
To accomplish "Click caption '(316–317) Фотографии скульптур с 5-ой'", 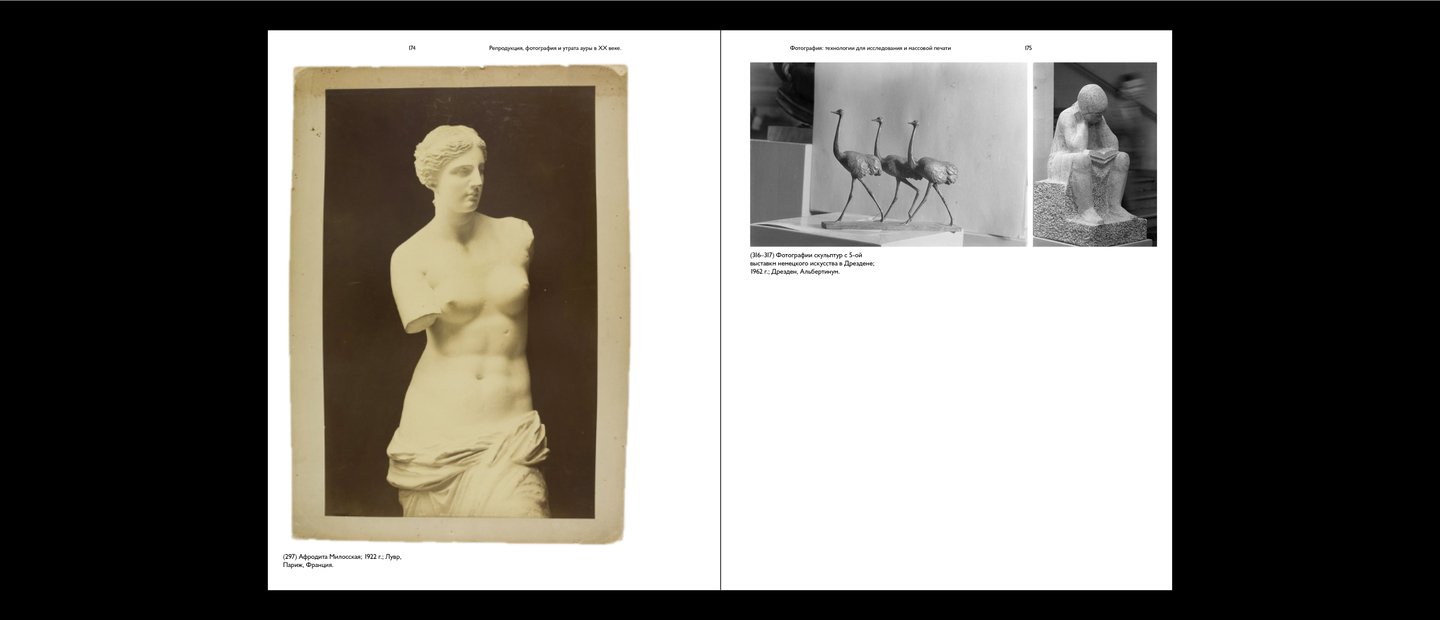I will click(806, 255).
